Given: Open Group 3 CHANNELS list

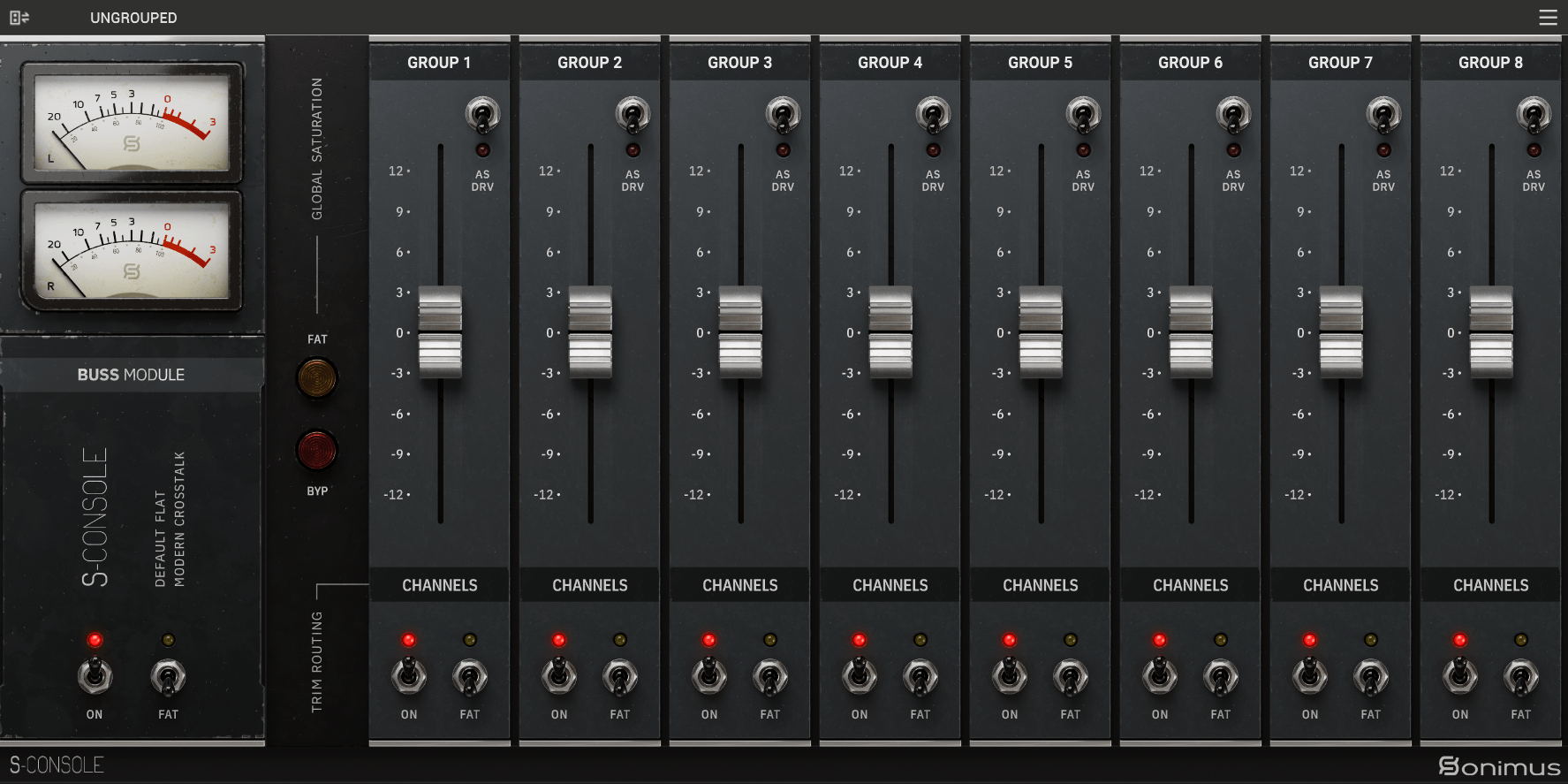Looking at the screenshot, I should point(740,585).
